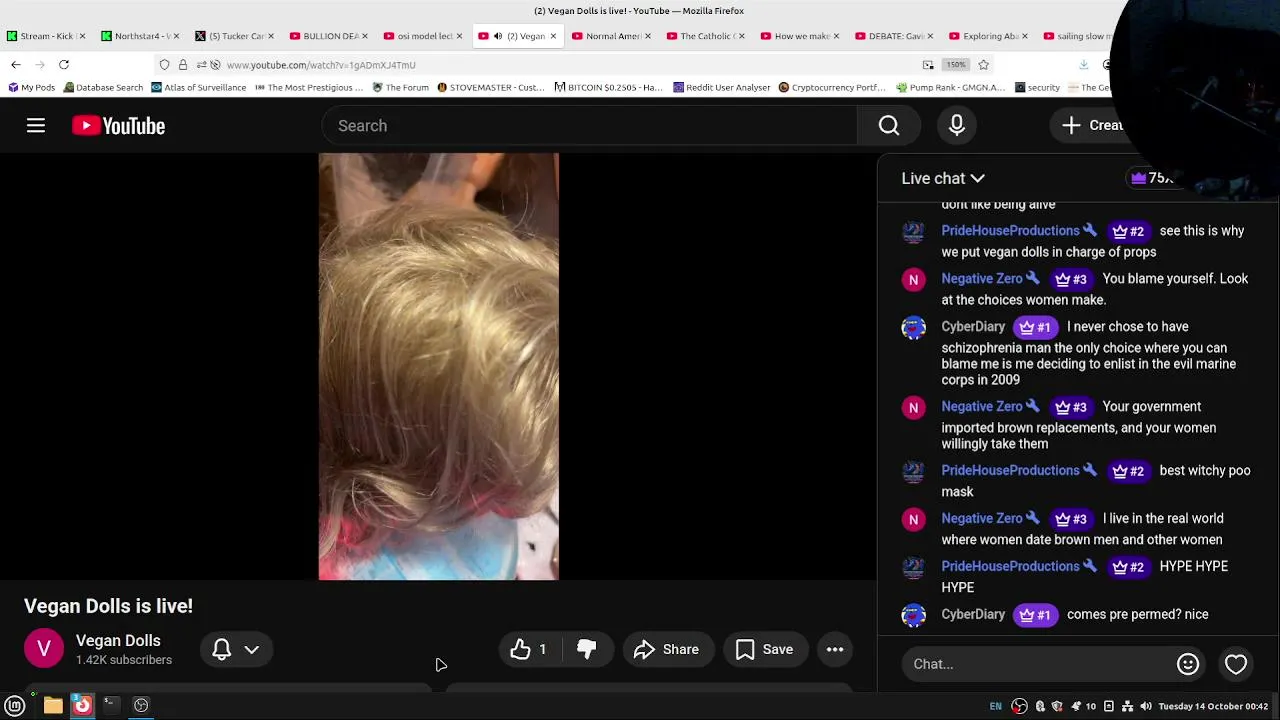This screenshot has height=720, width=1280.
Task: Click PrideHouseProductions name on 'best witchy poo mask'
Action: (x=1010, y=470)
